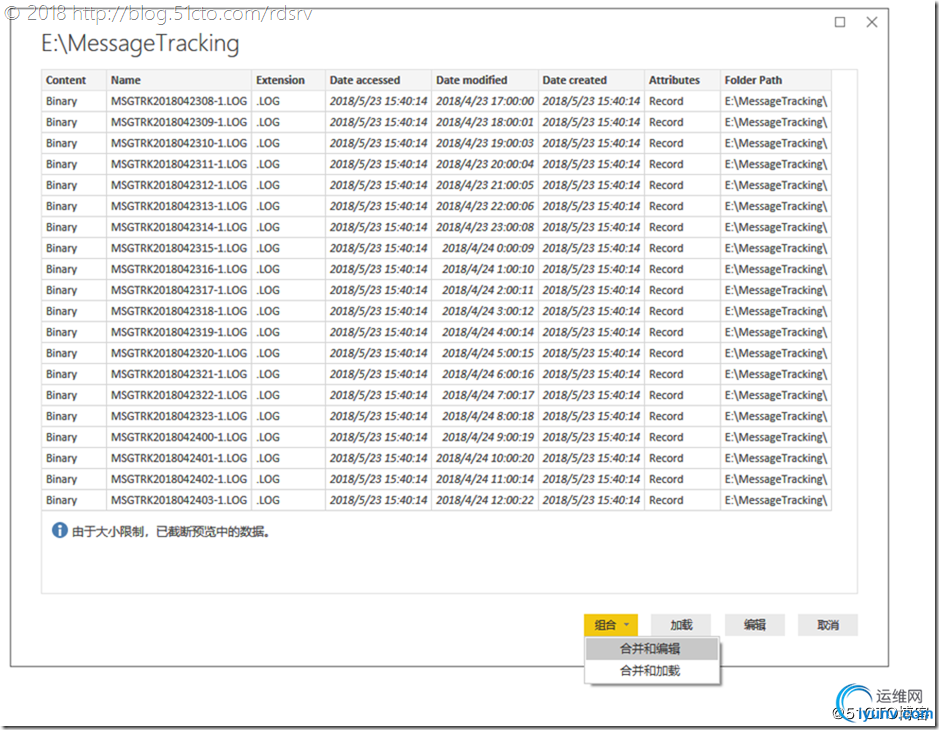This screenshot has height=730, width=939.
Task: Select file name MSGTRK2018042319-1.LOG
Action: point(178,332)
